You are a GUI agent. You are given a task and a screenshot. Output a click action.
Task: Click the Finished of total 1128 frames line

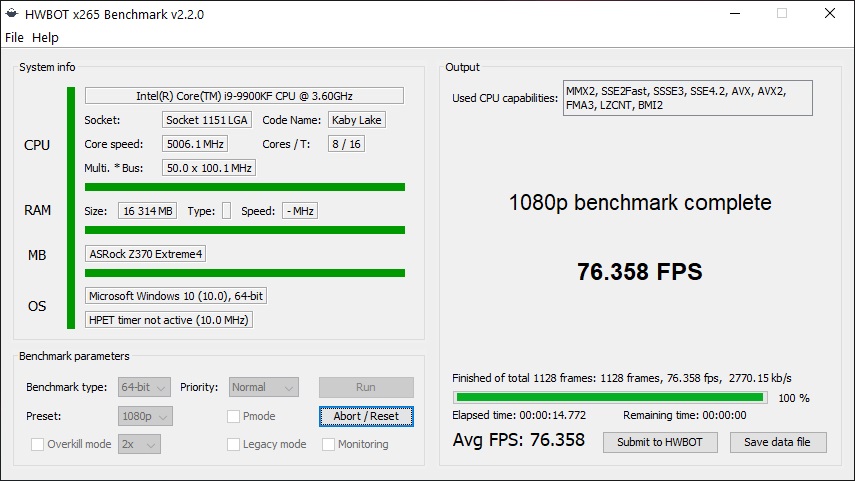click(622, 378)
